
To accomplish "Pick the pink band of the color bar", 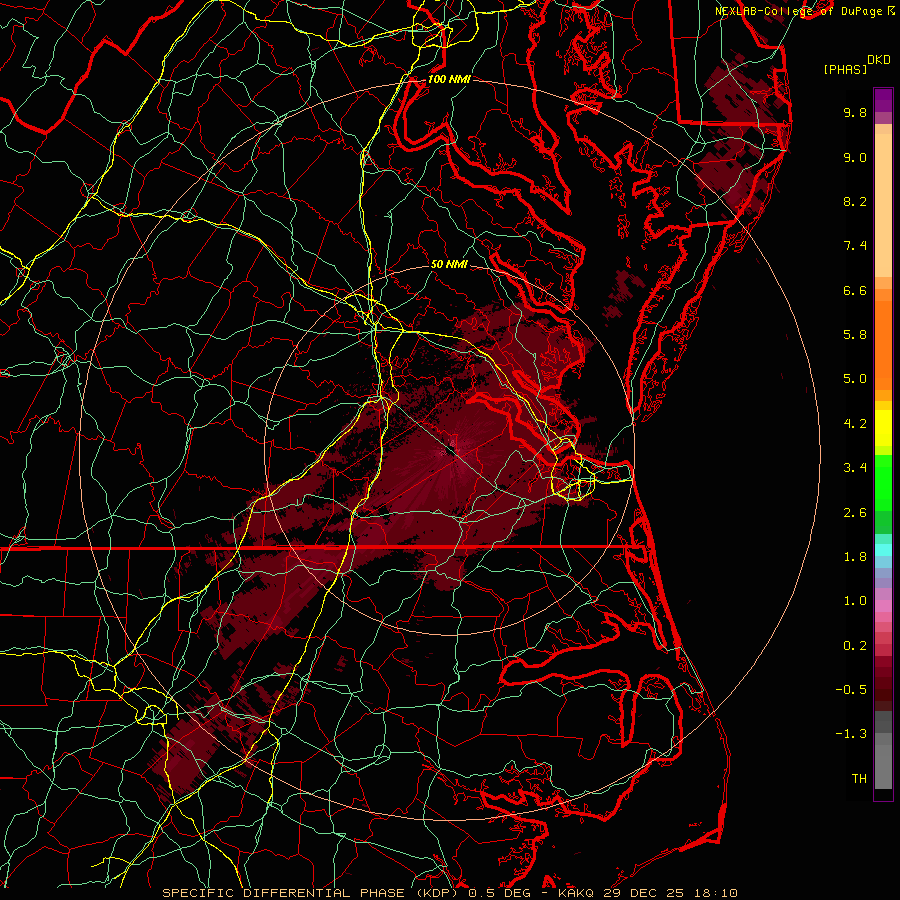I will pos(883,606).
